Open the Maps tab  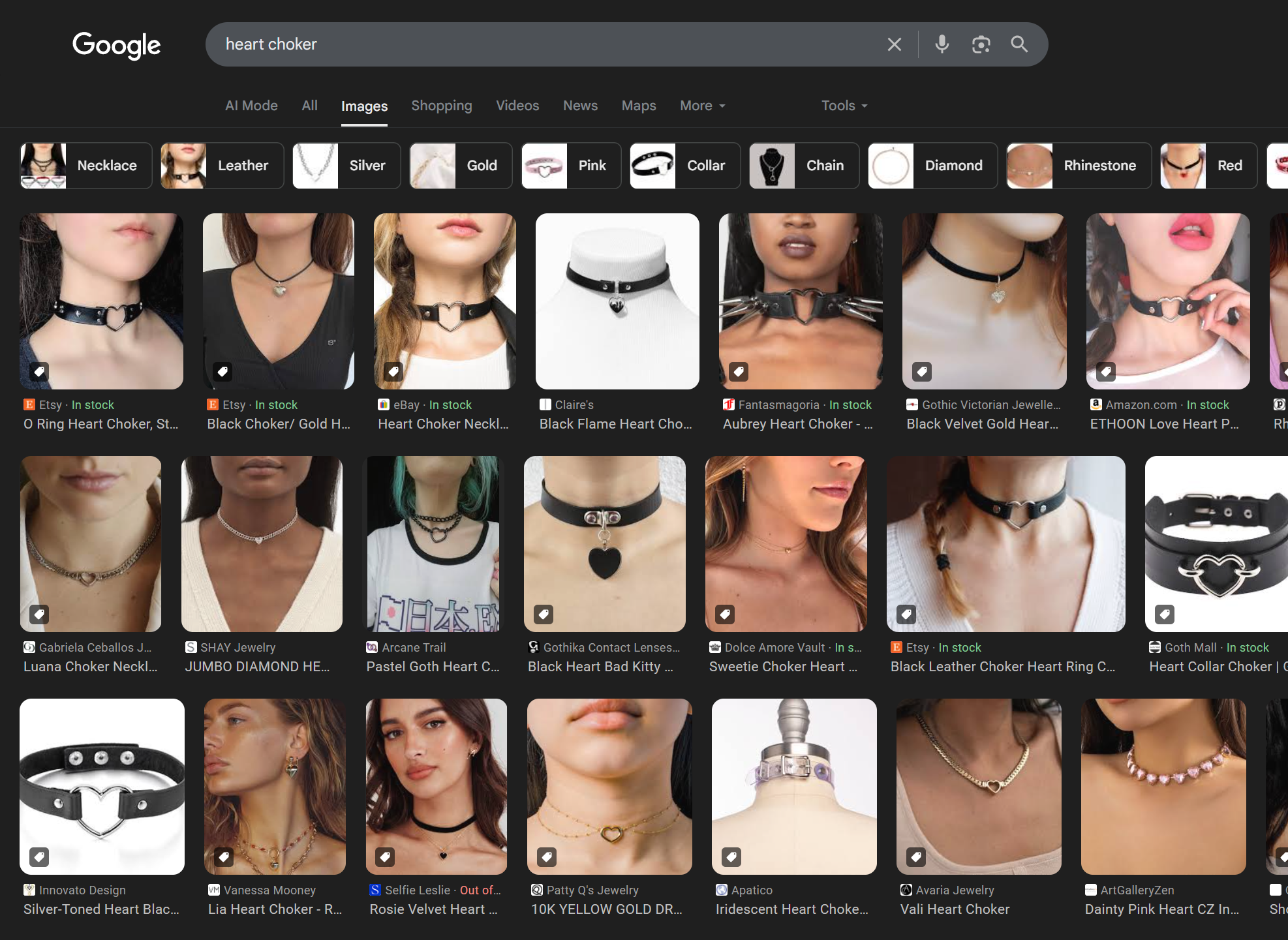[x=639, y=106]
